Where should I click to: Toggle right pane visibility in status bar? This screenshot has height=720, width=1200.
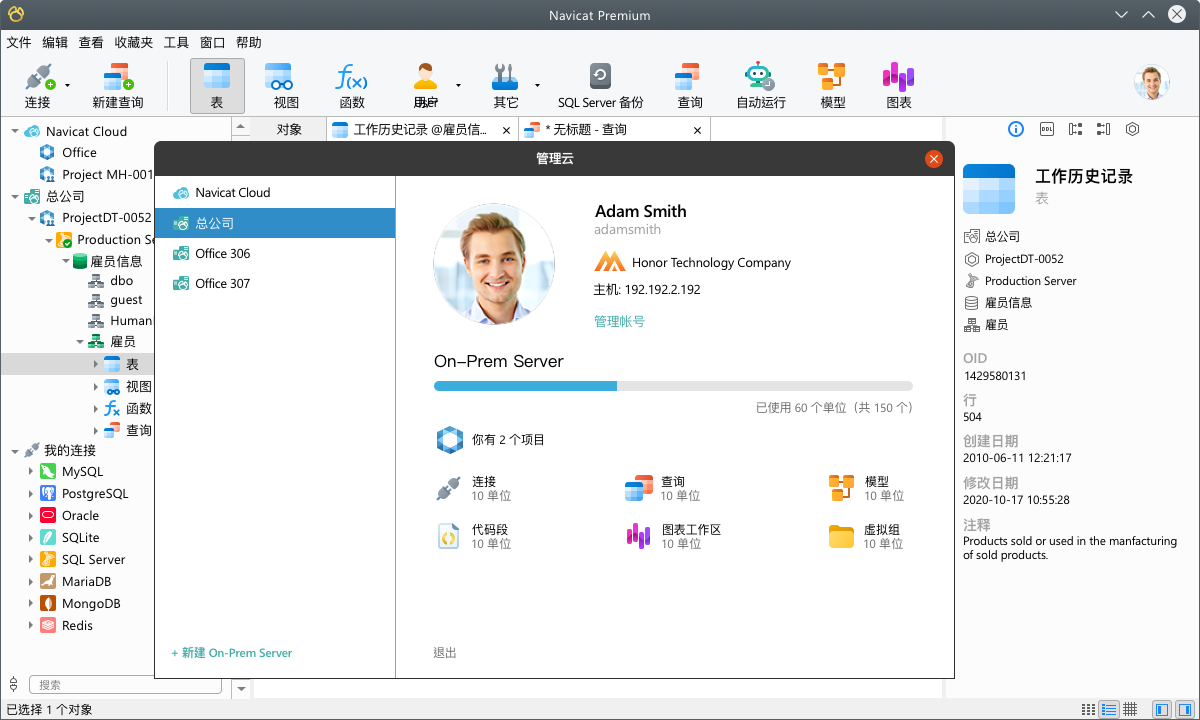1183,709
